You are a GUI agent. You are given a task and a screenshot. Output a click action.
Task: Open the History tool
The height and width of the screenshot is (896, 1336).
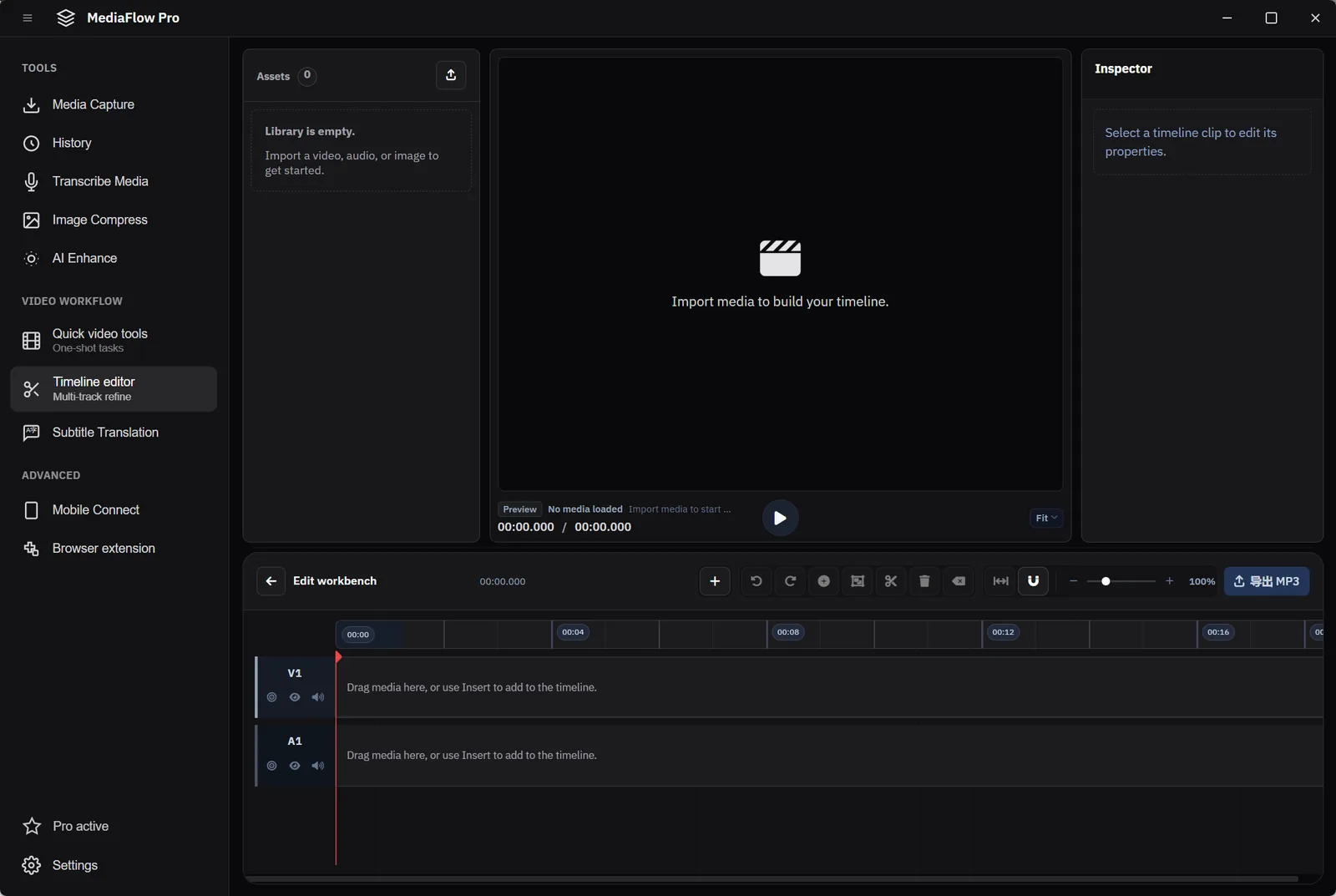coord(114,143)
